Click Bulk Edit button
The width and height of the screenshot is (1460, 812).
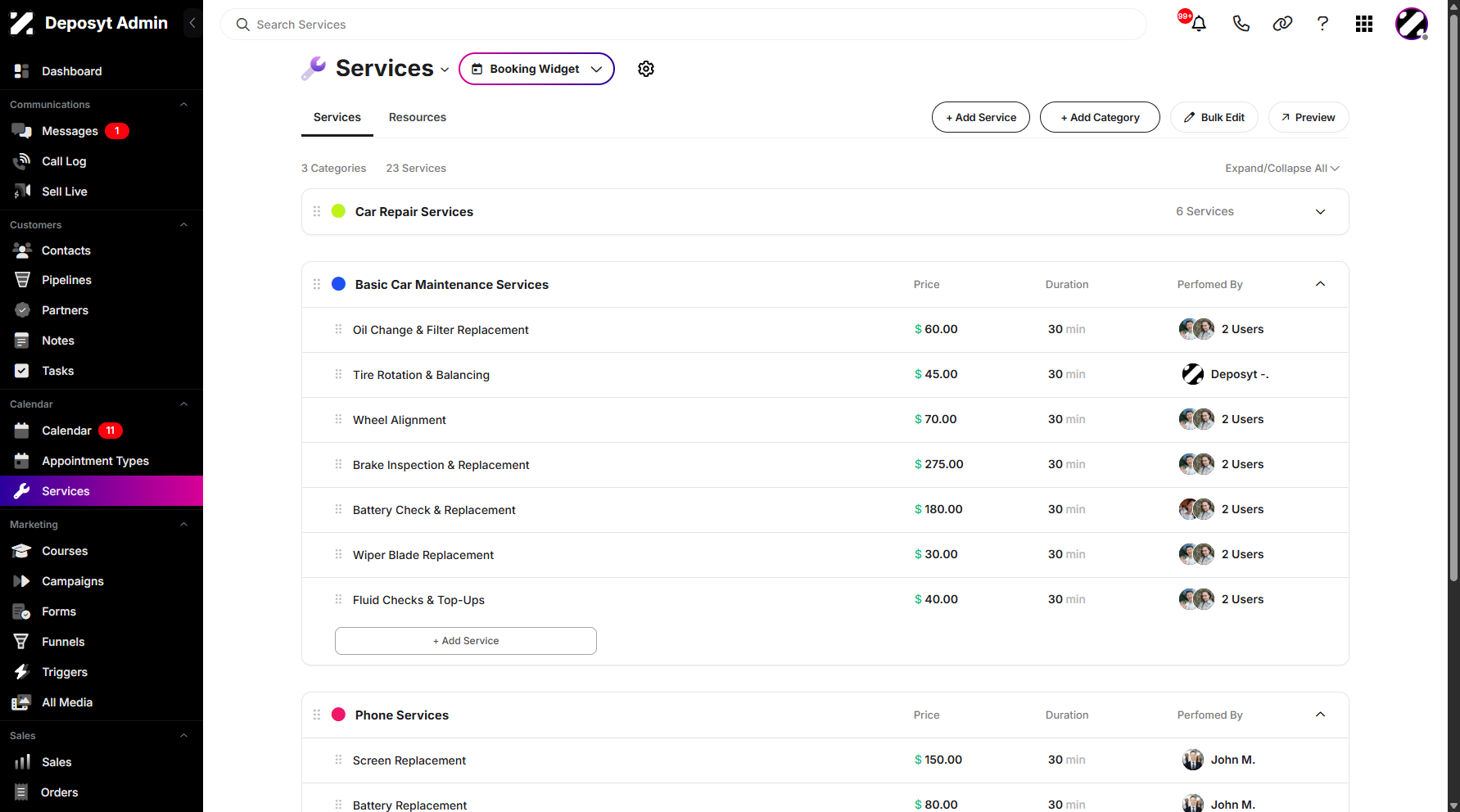1214,117
